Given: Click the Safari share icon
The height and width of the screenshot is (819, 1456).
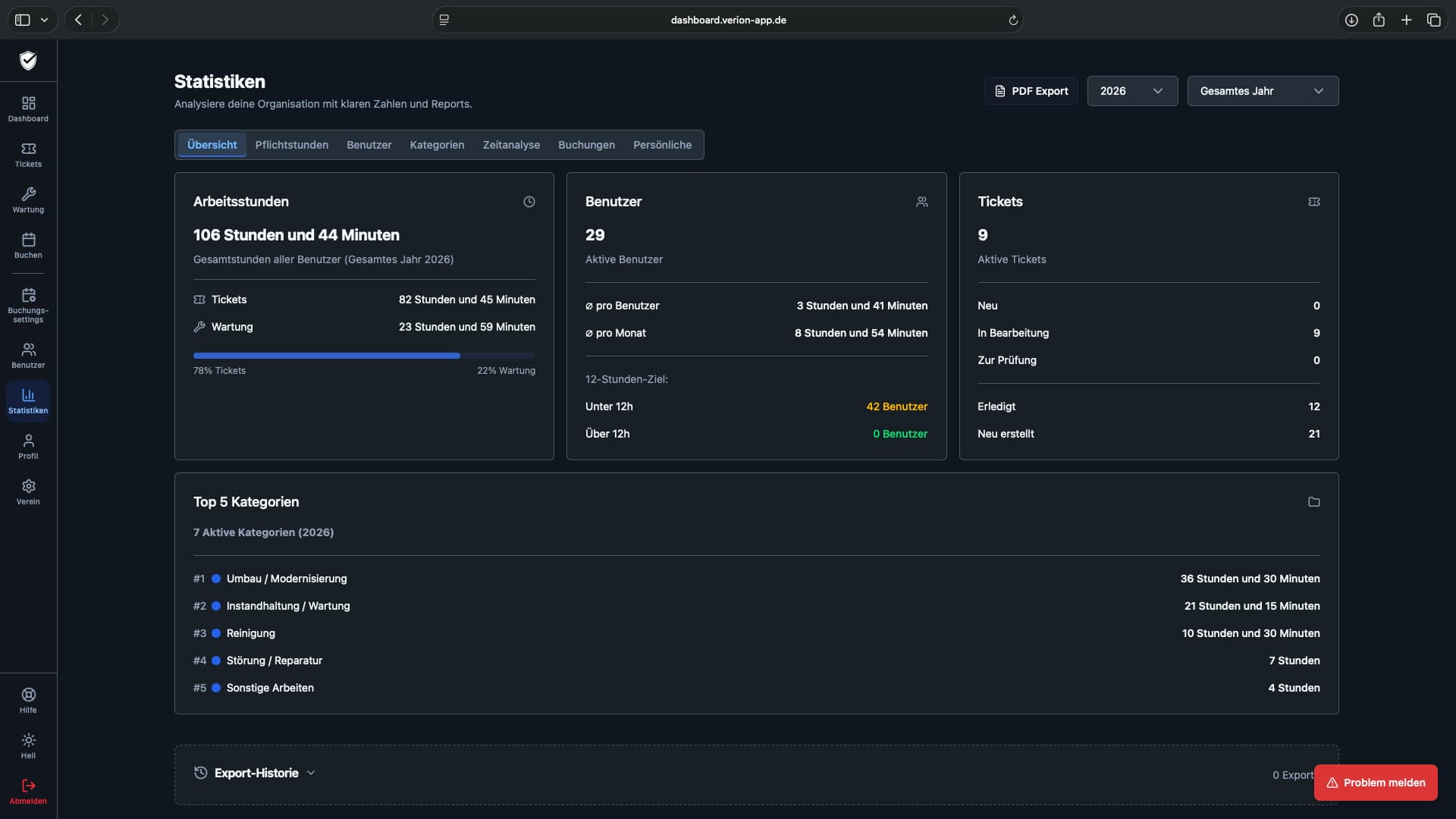Looking at the screenshot, I should click(x=1379, y=20).
